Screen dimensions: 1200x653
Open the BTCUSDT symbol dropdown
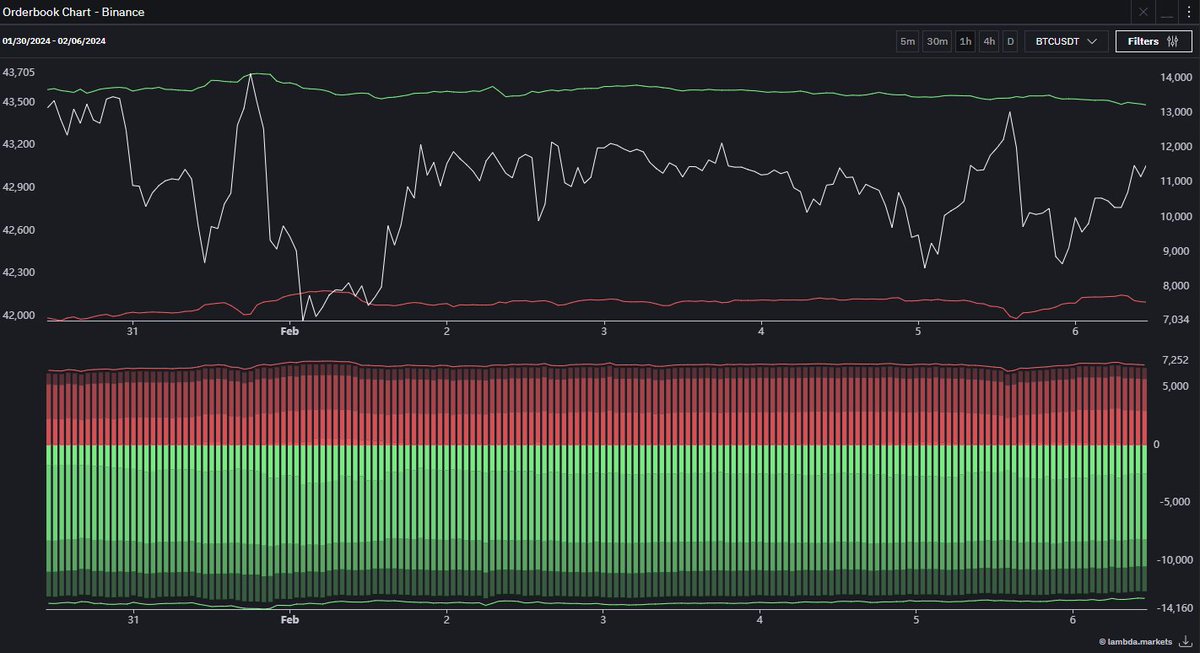1066,41
